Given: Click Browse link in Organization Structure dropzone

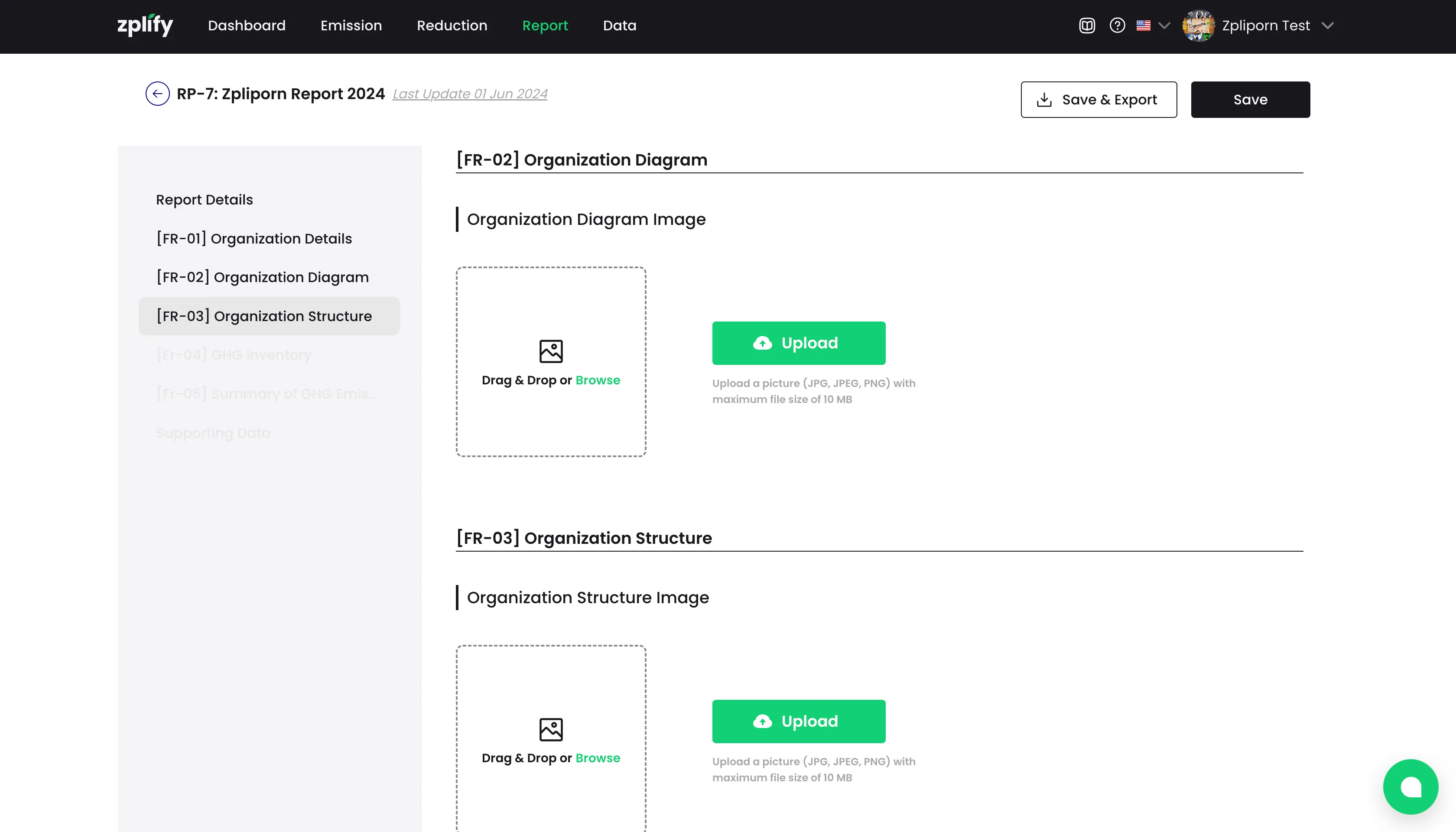Looking at the screenshot, I should [x=598, y=758].
